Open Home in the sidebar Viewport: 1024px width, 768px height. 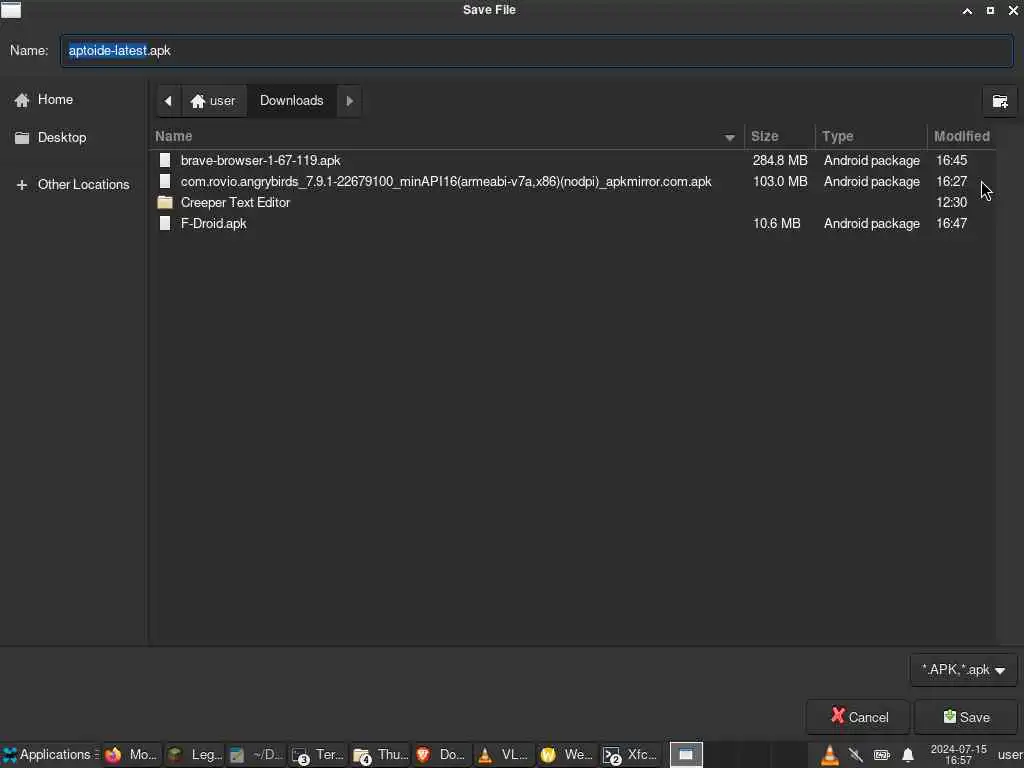44,100
